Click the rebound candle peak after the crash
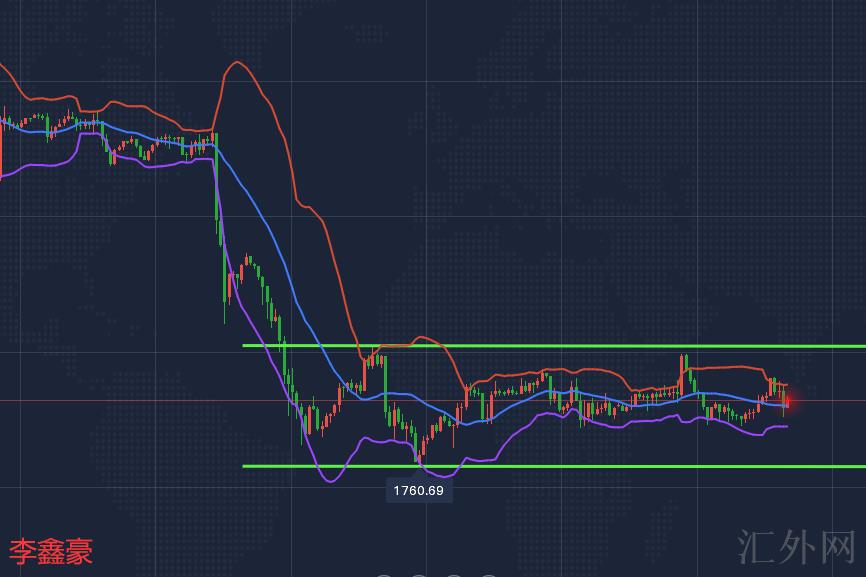Screen dimensions: 866x577 (x=247, y=260)
